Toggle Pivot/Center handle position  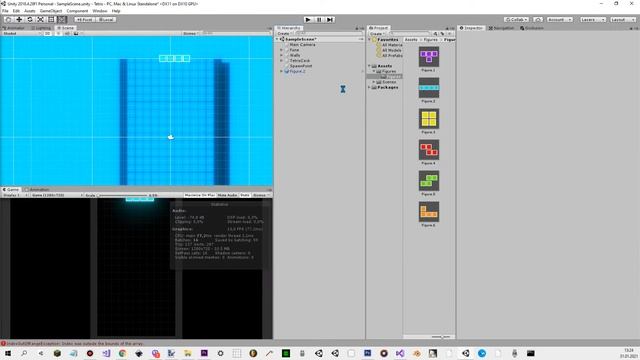(84, 20)
